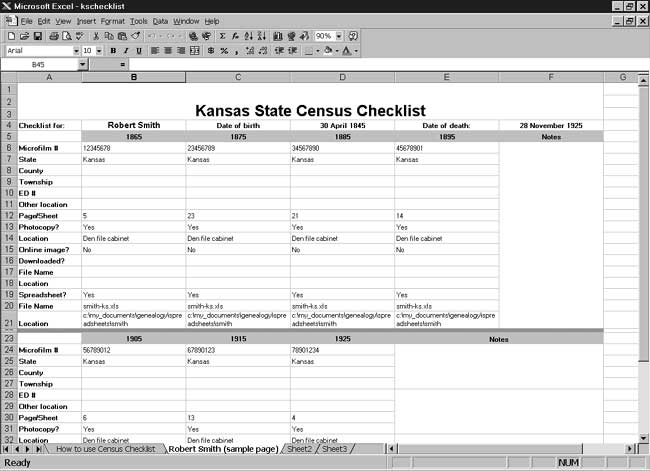Select the Sheet2 worksheet tab

coord(298,449)
